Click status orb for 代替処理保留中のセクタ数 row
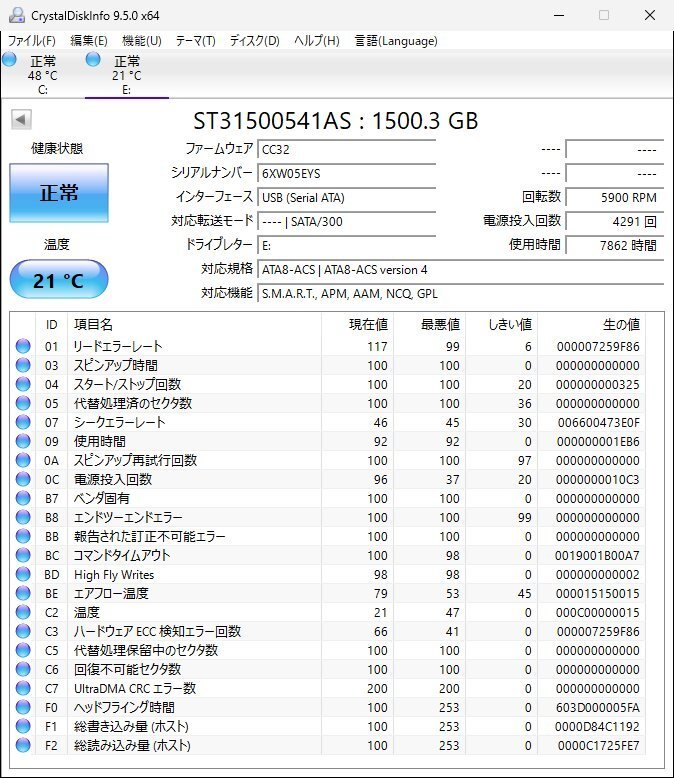 pyautogui.click(x=23, y=650)
